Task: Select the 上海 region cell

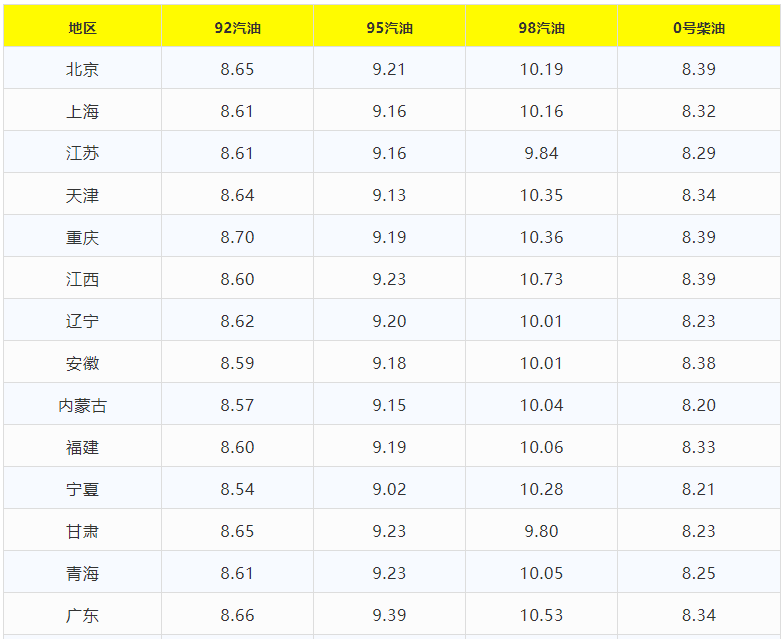Action: pyautogui.click(x=82, y=112)
